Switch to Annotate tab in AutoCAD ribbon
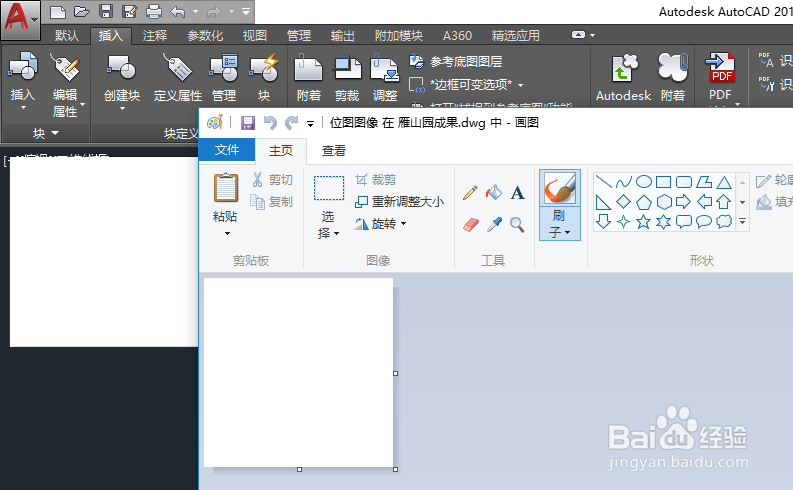The height and width of the screenshot is (490, 793). [155, 35]
